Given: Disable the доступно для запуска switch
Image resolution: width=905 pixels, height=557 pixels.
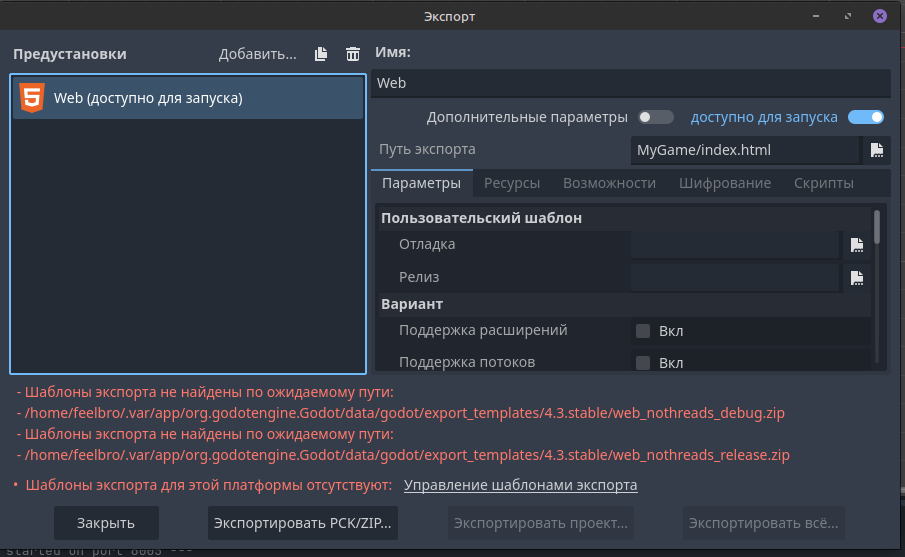Looking at the screenshot, I should point(865,117).
